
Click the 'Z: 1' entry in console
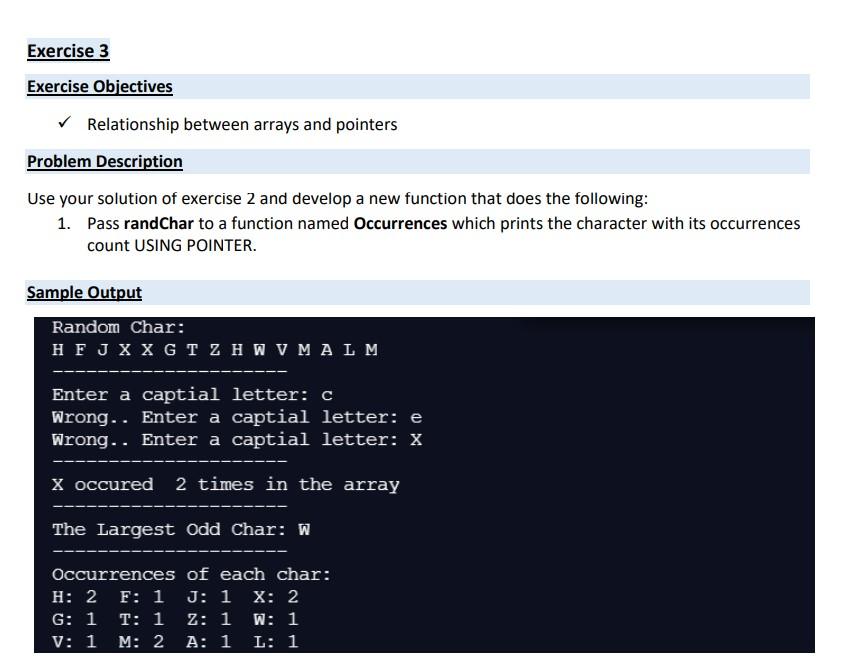tap(209, 619)
